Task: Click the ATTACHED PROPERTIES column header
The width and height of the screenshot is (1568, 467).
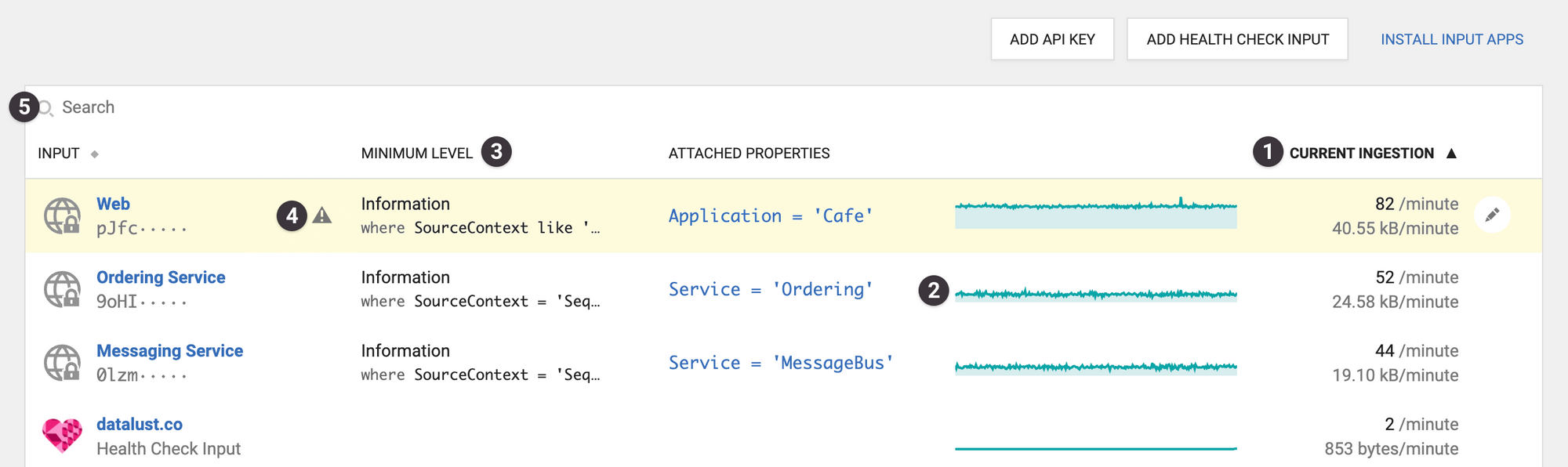Action: tap(749, 154)
